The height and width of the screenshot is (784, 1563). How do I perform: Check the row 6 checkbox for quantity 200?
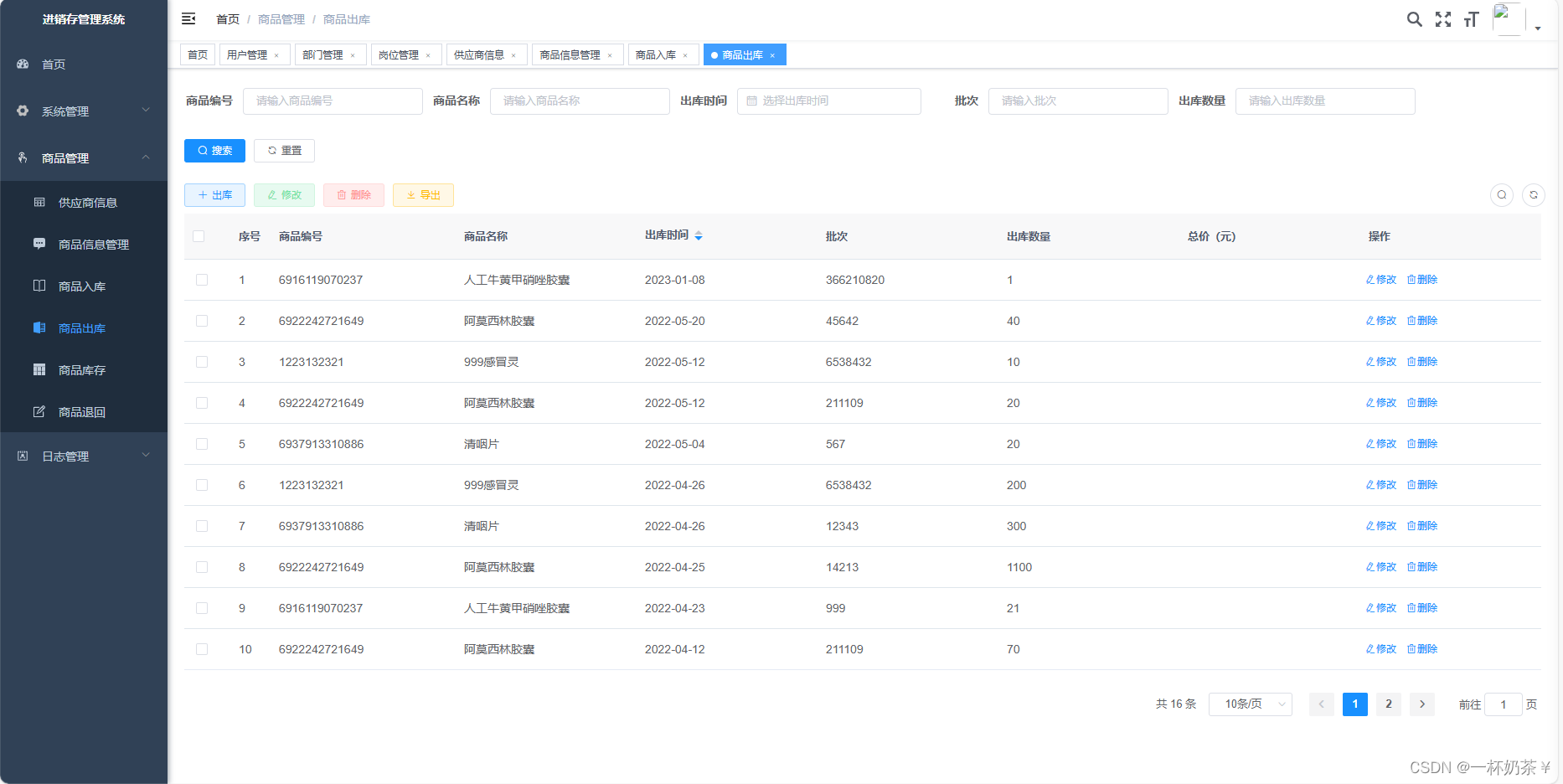(202, 485)
